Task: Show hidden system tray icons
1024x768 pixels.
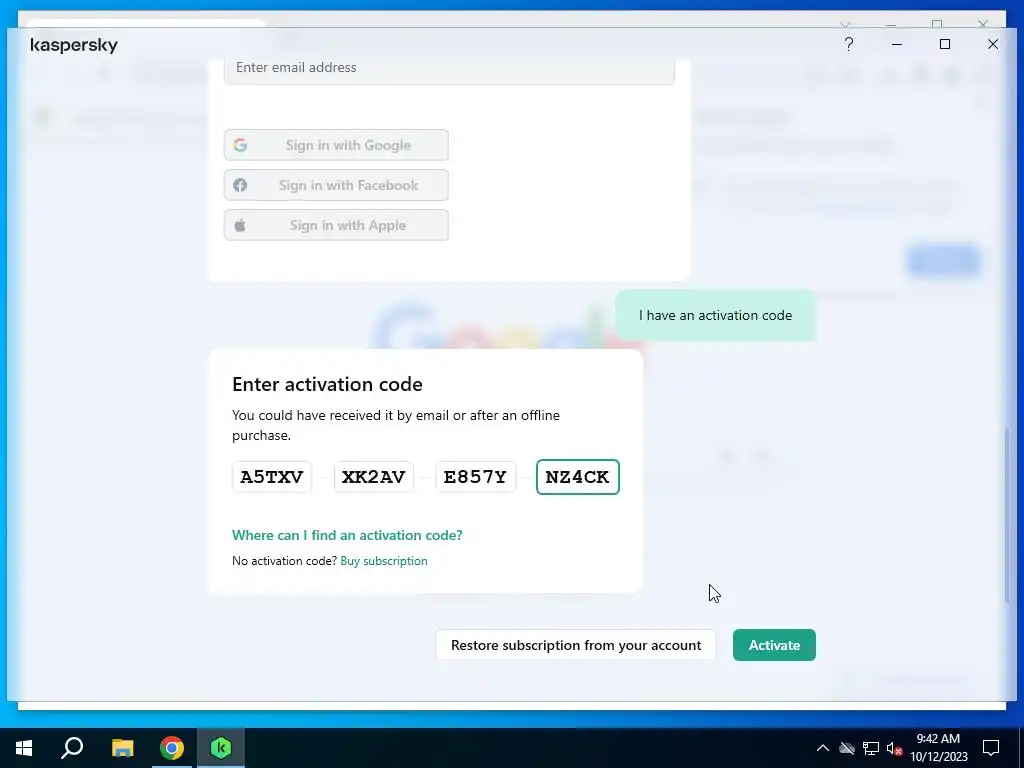Action: pyautogui.click(x=822, y=748)
